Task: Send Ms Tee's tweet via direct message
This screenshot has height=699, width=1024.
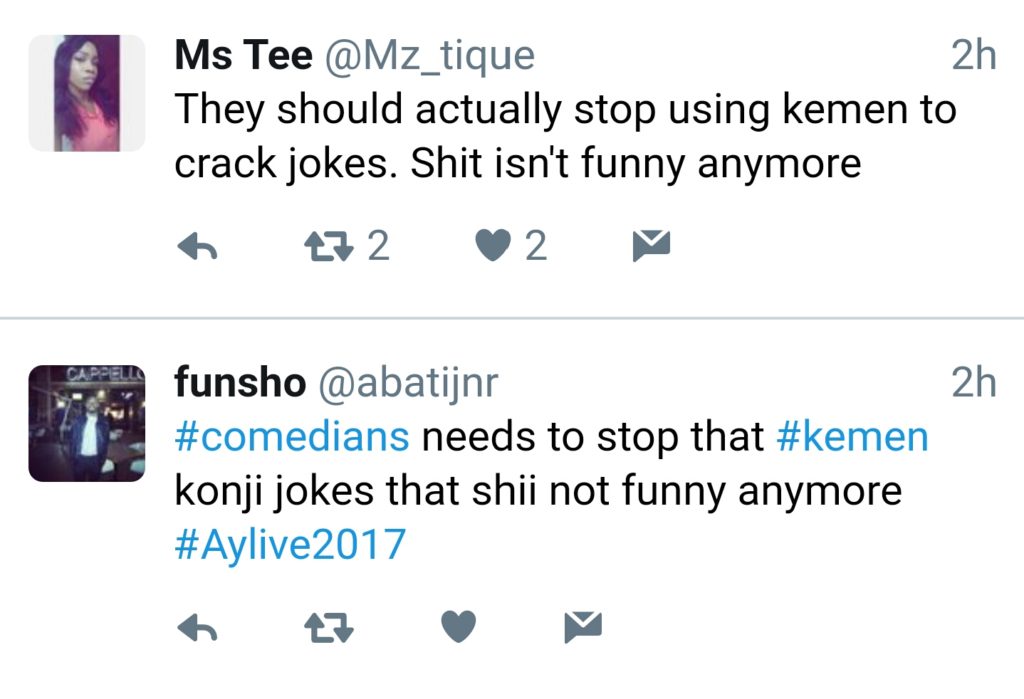Action: pos(651,244)
